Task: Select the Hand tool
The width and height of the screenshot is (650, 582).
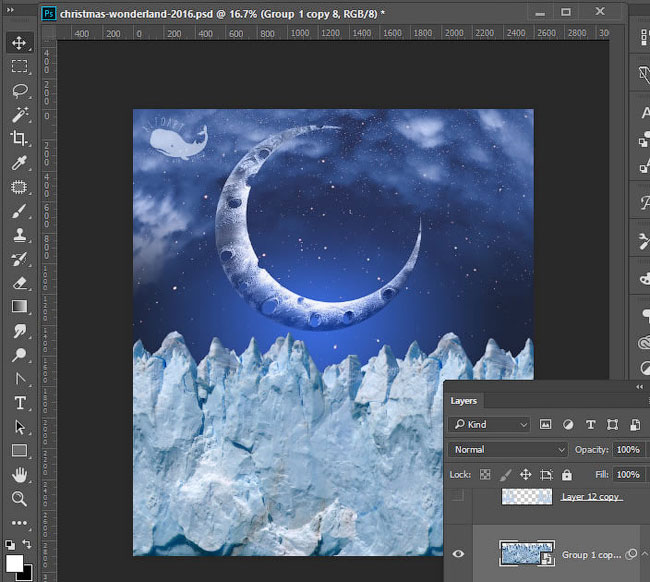Action: [x=19, y=474]
